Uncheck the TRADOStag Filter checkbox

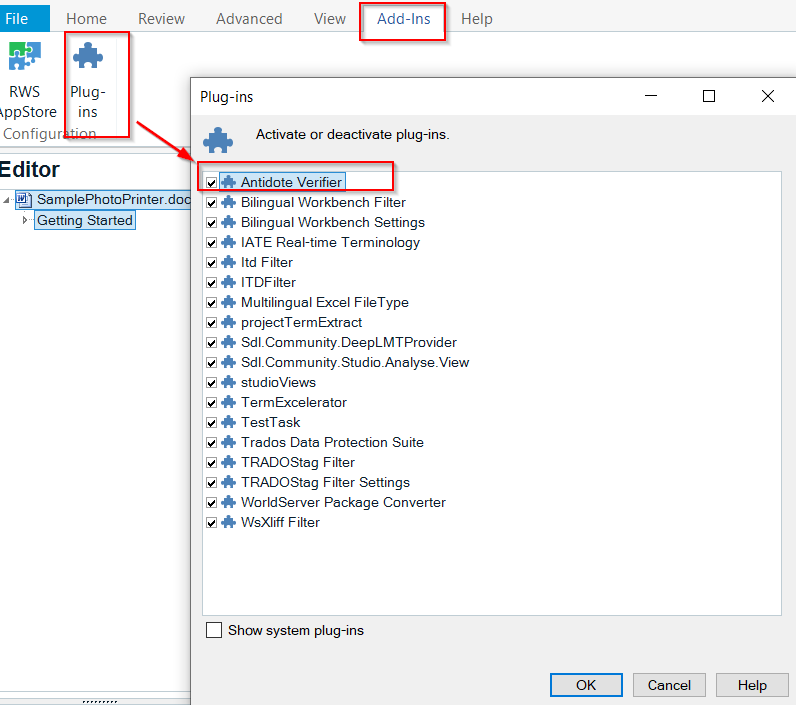coord(212,463)
